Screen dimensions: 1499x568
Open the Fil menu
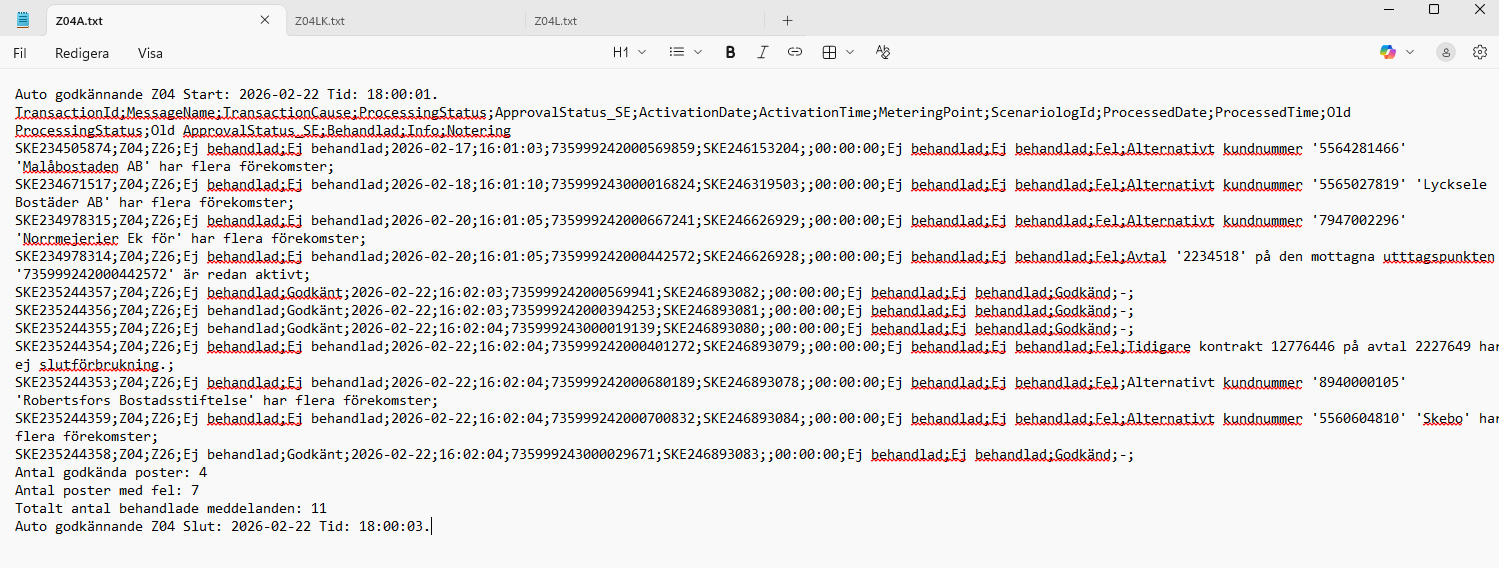tap(20, 53)
